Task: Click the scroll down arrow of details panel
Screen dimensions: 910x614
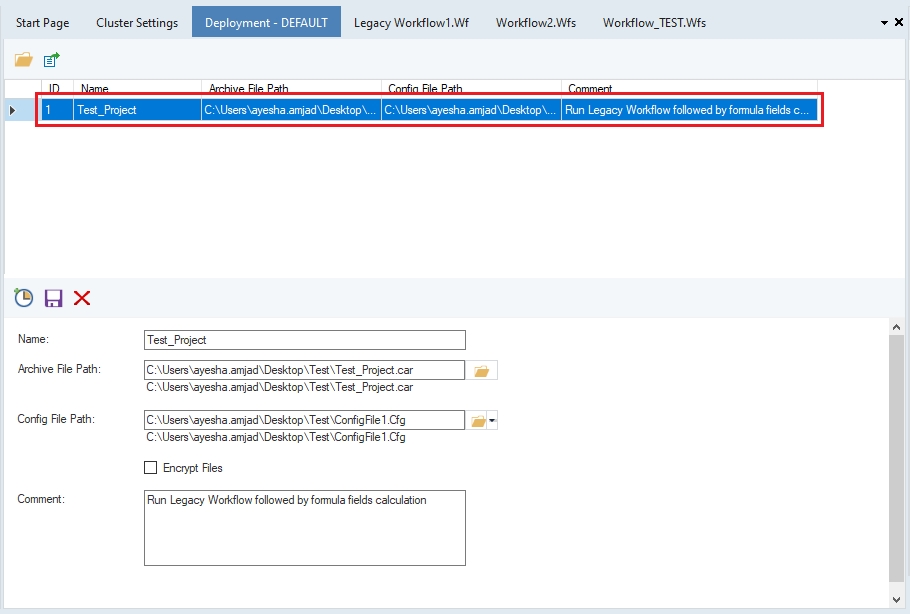Action: click(x=897, y=598)
